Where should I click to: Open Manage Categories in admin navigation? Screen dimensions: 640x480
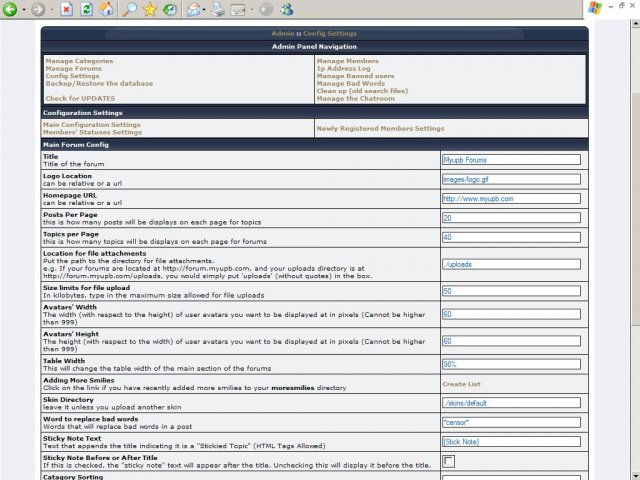click(78, 61)
